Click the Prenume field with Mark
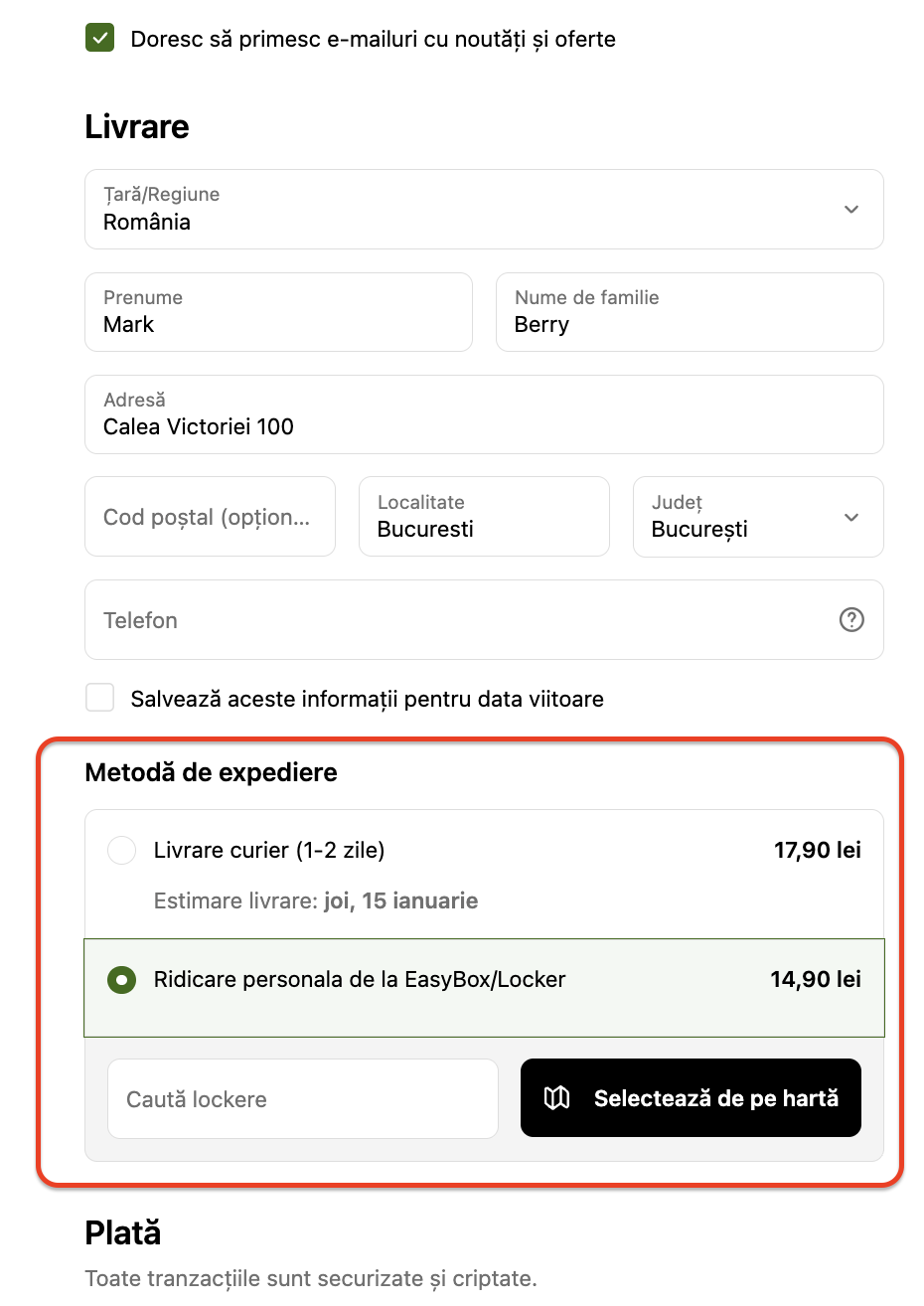 pyautogui.click(x=278, y=313)
